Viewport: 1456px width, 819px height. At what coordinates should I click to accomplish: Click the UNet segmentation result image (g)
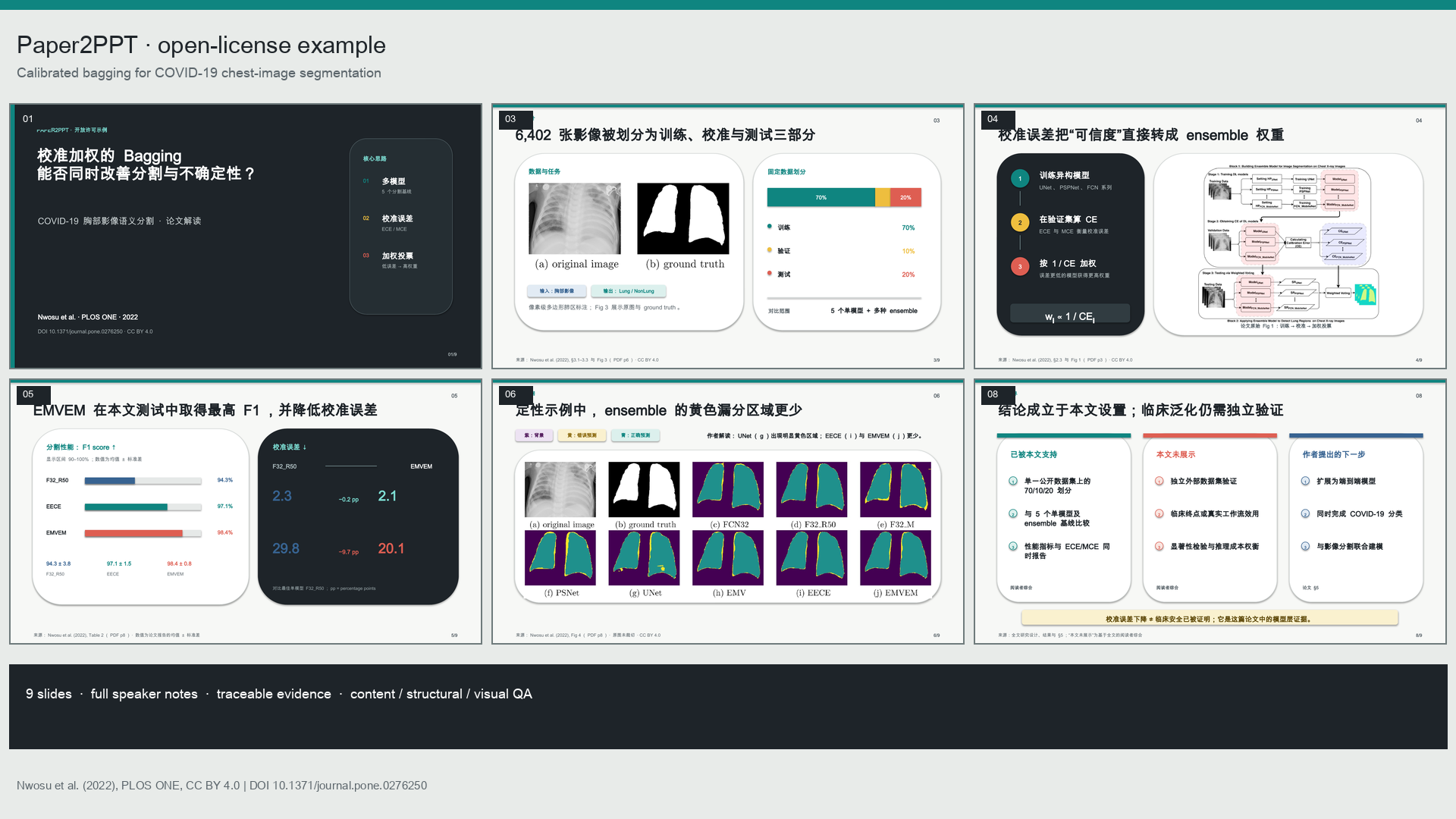[644, 558]
